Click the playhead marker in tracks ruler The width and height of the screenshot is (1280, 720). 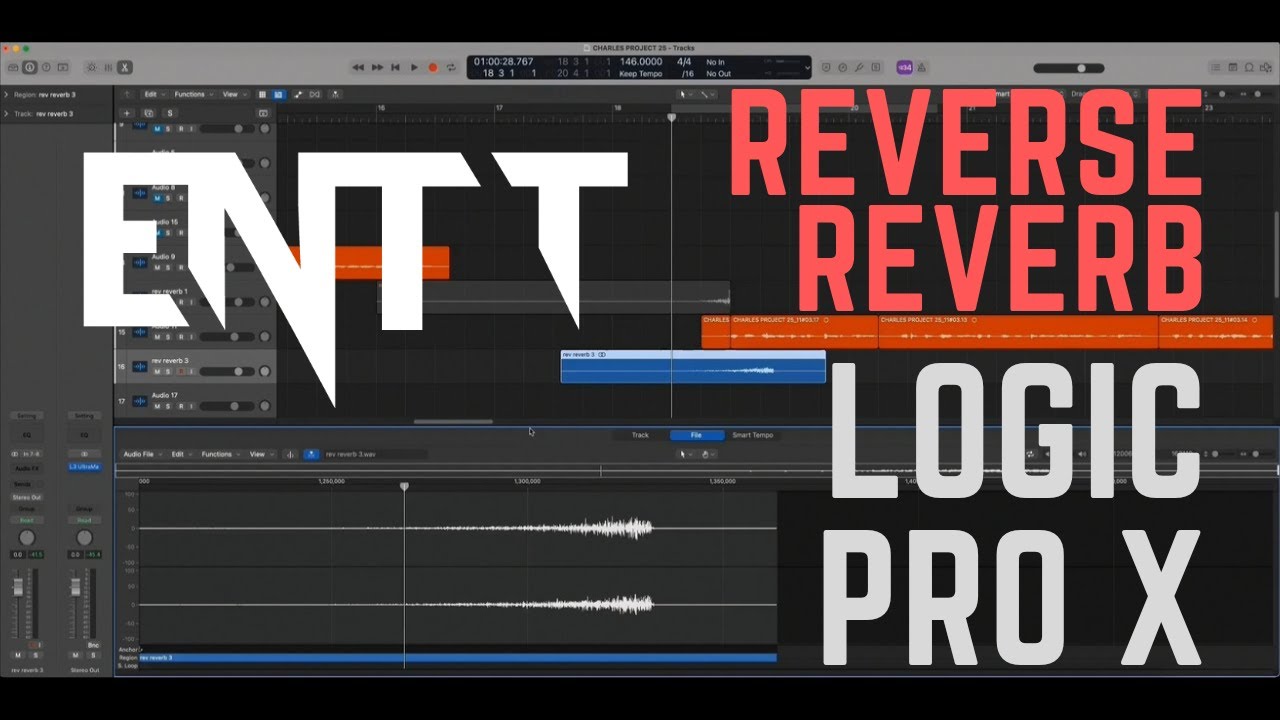pyautogui.click(x=671, y=117)
